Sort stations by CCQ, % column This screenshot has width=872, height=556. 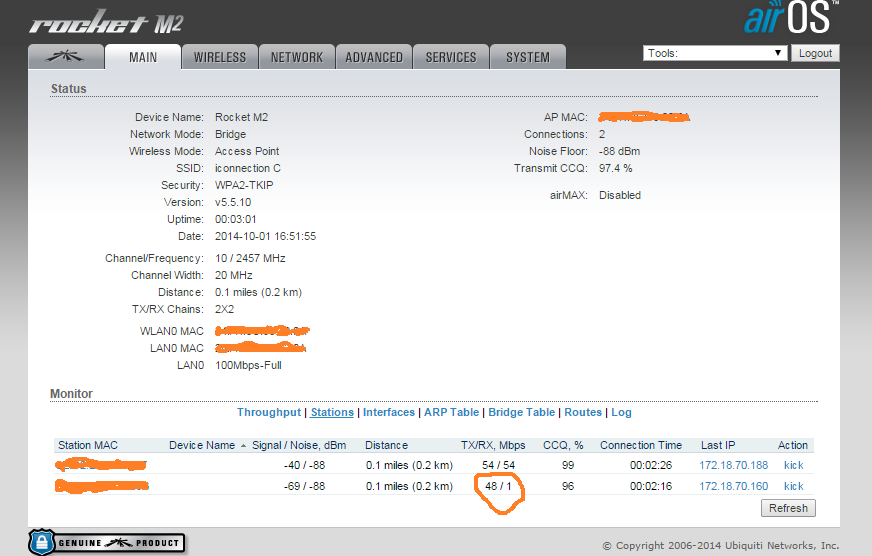[x=562, y=445]
